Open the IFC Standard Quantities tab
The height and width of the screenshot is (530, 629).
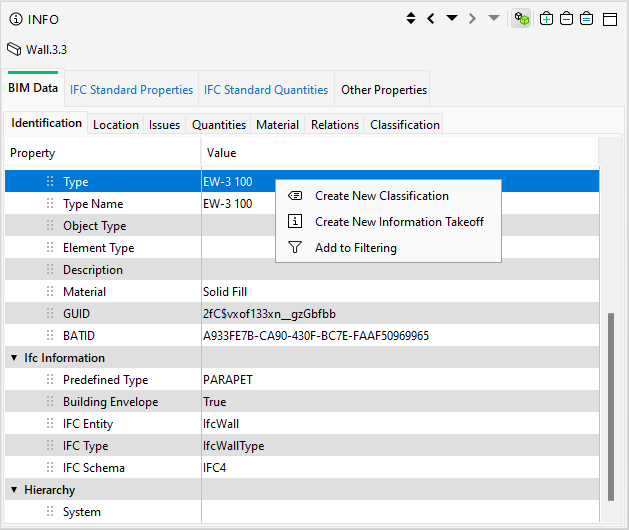point(266,89)
